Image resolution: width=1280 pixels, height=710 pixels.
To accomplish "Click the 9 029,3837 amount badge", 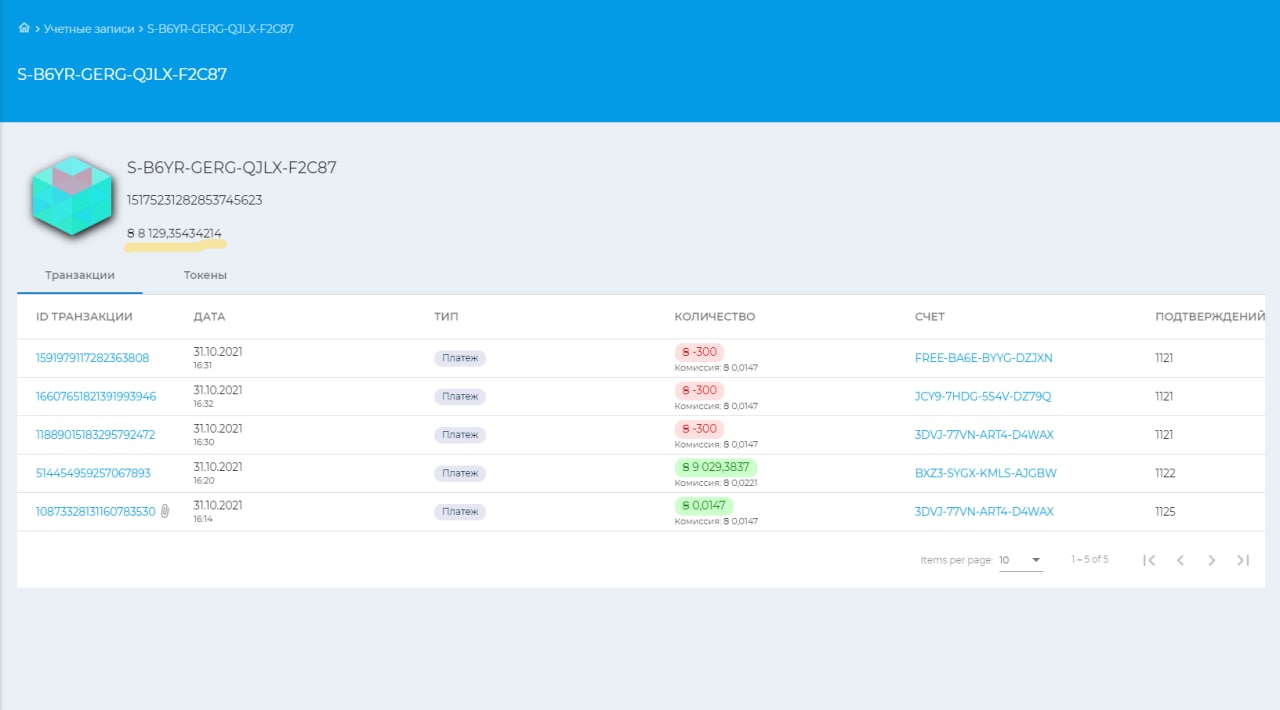I will tap(716, 467).
